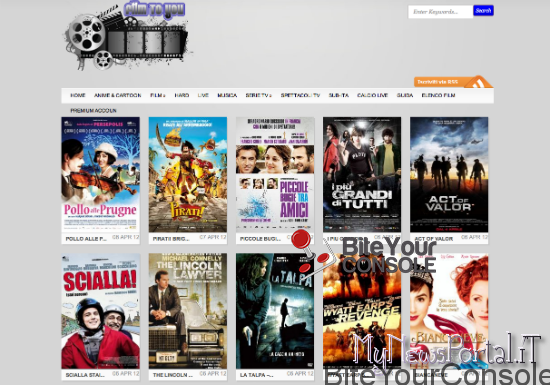
Task: Expand the FILM dropdown menu
Action: [157, 95]
